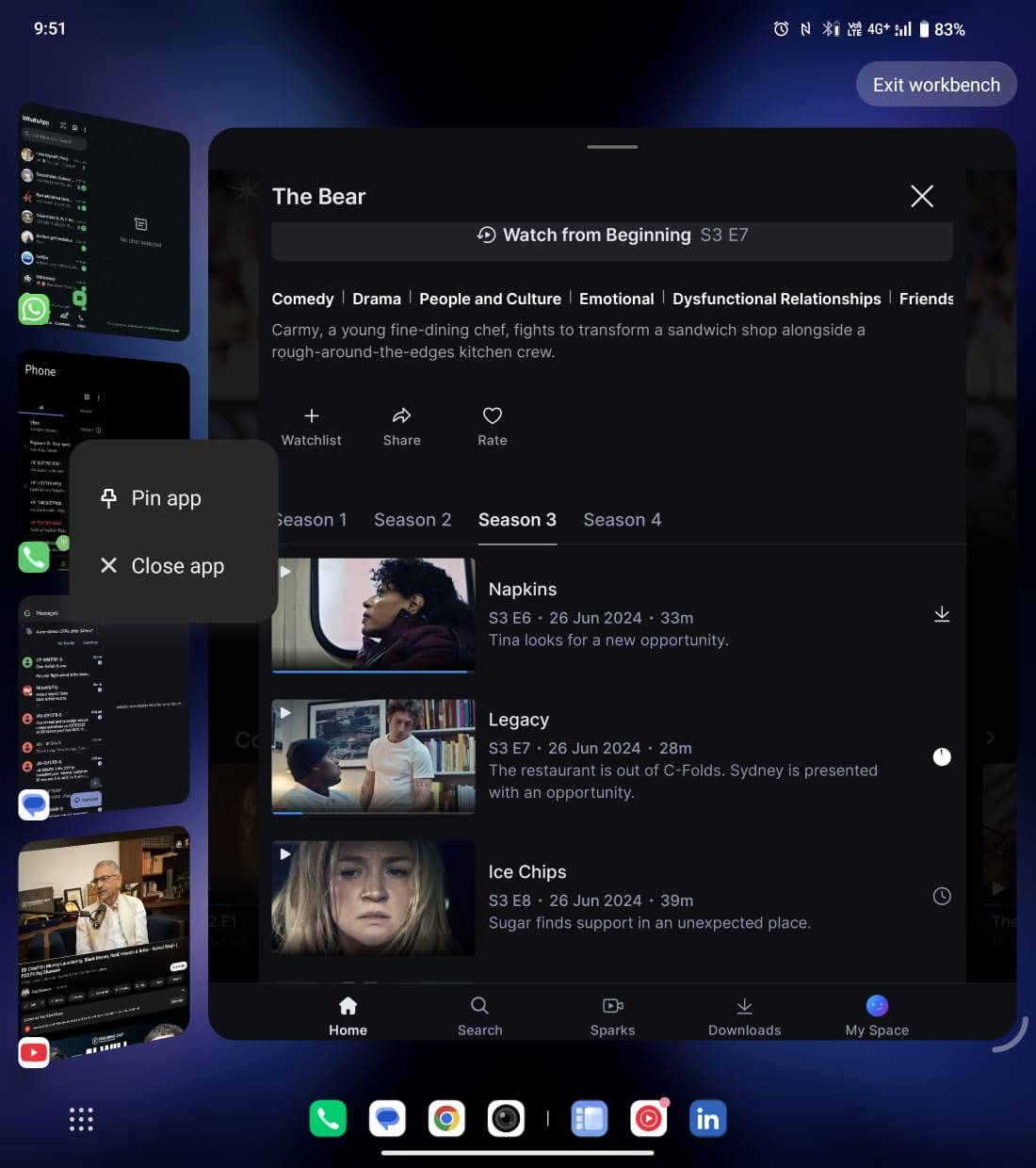Launch YouTube Music from the dock

pos(649,1119)
